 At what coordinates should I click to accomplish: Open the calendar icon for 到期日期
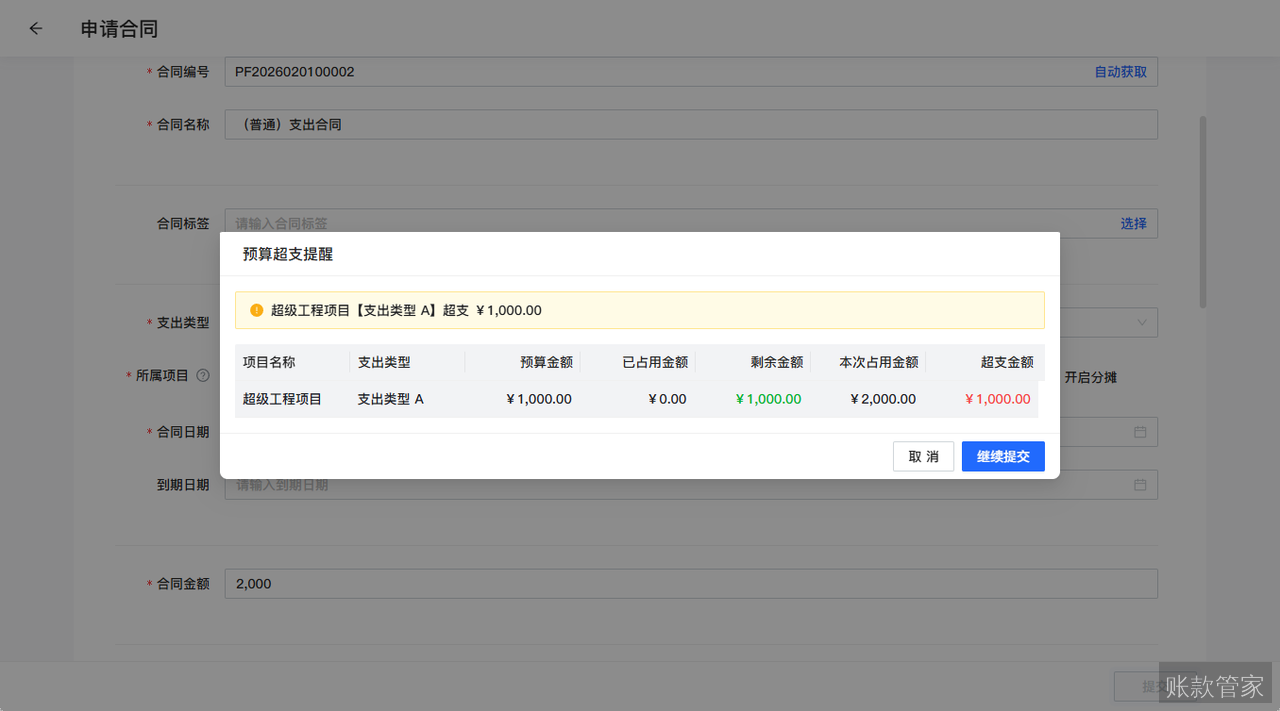1140,485
